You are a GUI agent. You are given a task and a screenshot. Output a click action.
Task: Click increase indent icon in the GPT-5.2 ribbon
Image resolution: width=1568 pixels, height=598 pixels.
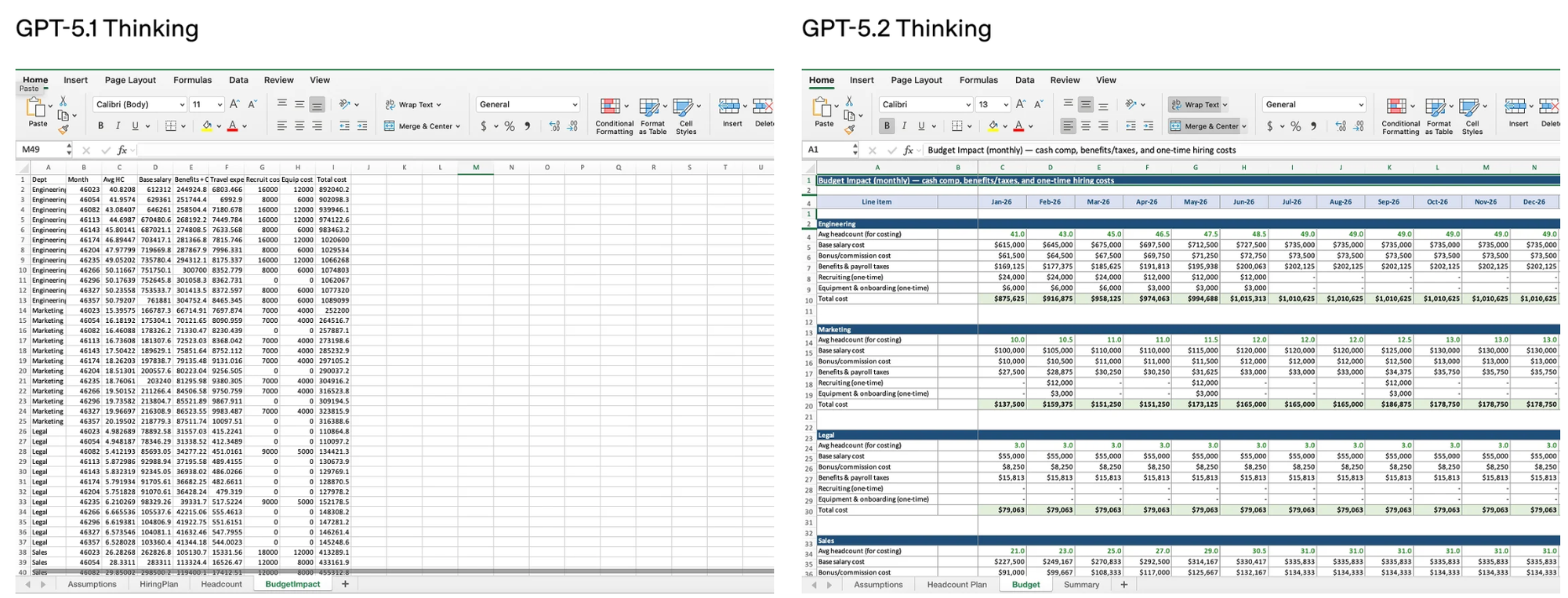coord(1148,126)
